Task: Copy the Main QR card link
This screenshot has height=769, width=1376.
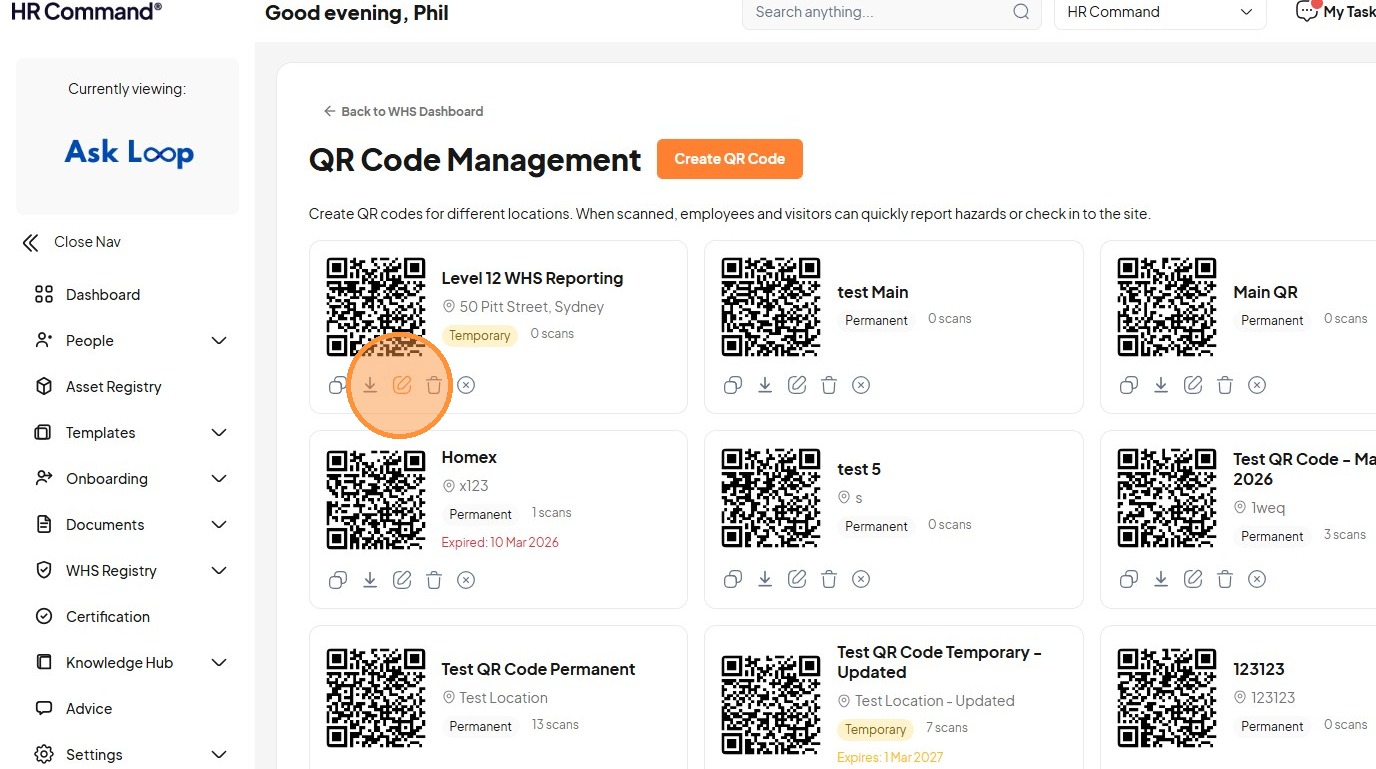Action: (1129, 385)
